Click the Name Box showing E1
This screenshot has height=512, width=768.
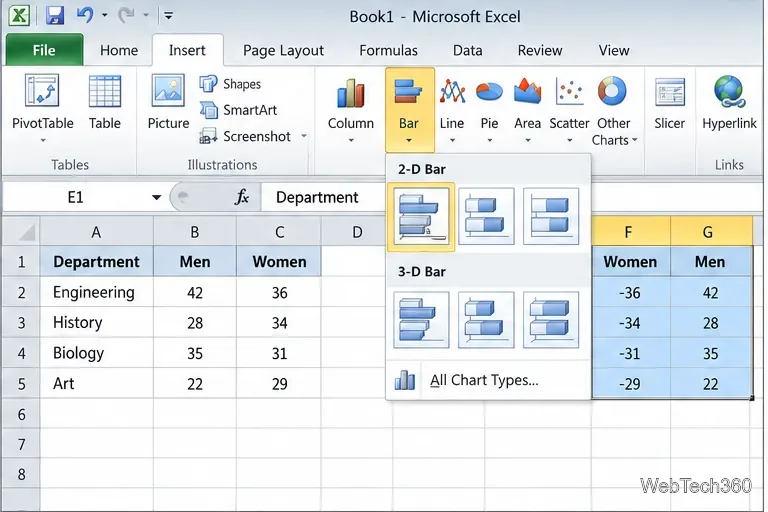(75, 197)
